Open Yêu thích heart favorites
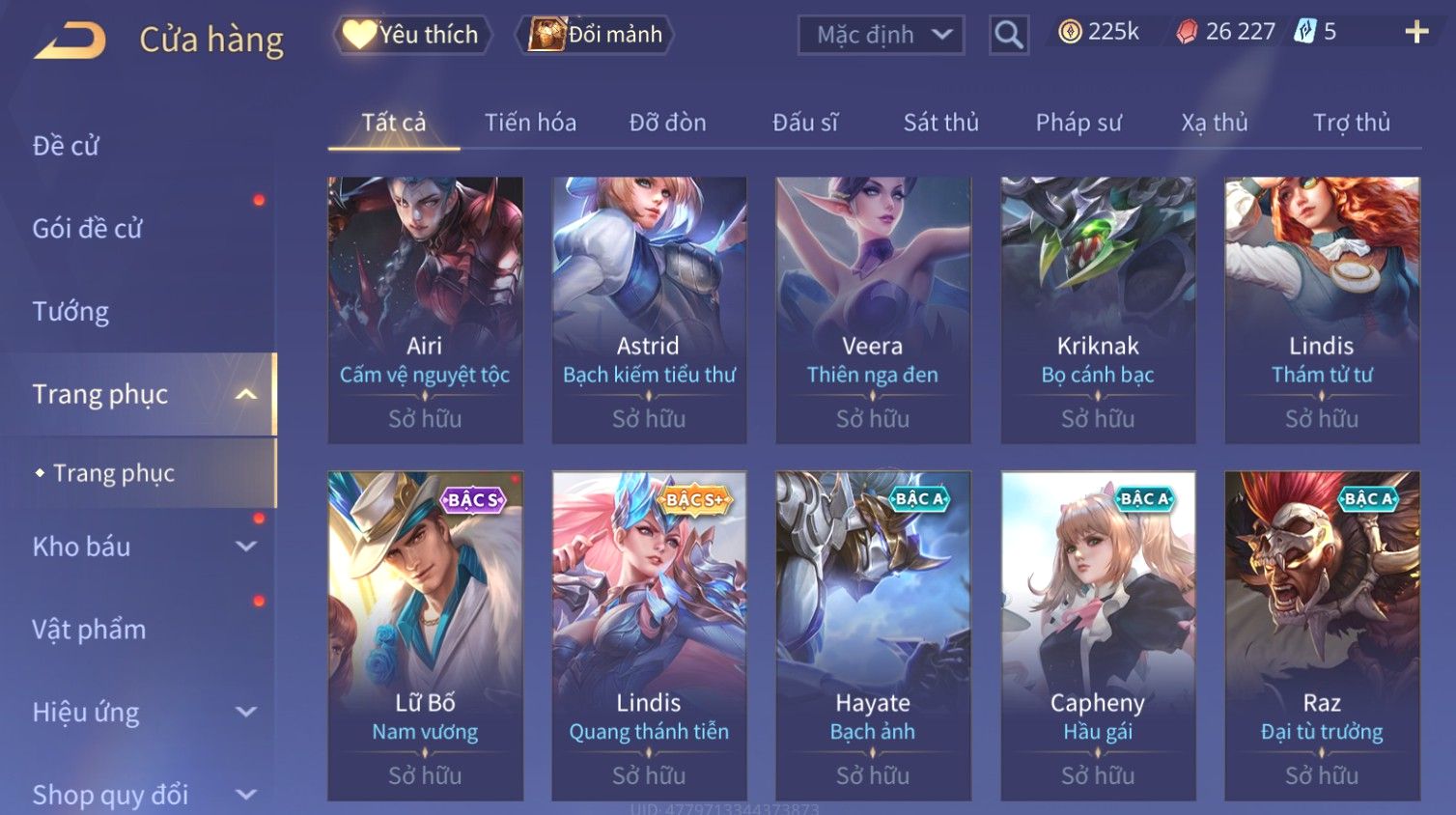The image size is (1456, 815). coord(412,35)
